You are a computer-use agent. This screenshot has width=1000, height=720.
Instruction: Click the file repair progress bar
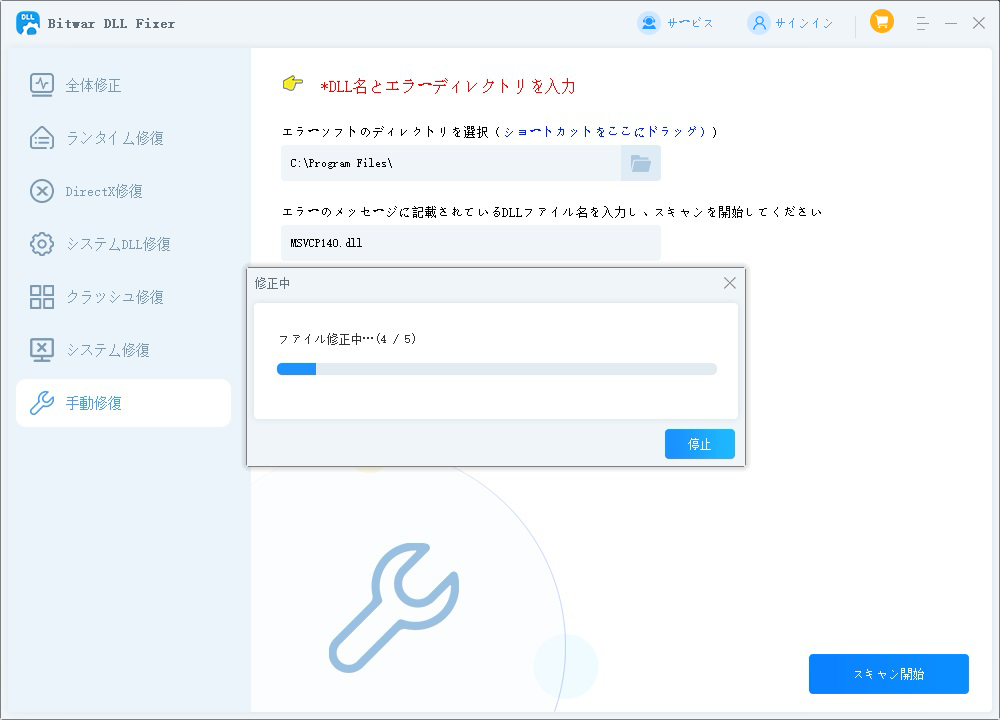497,369
